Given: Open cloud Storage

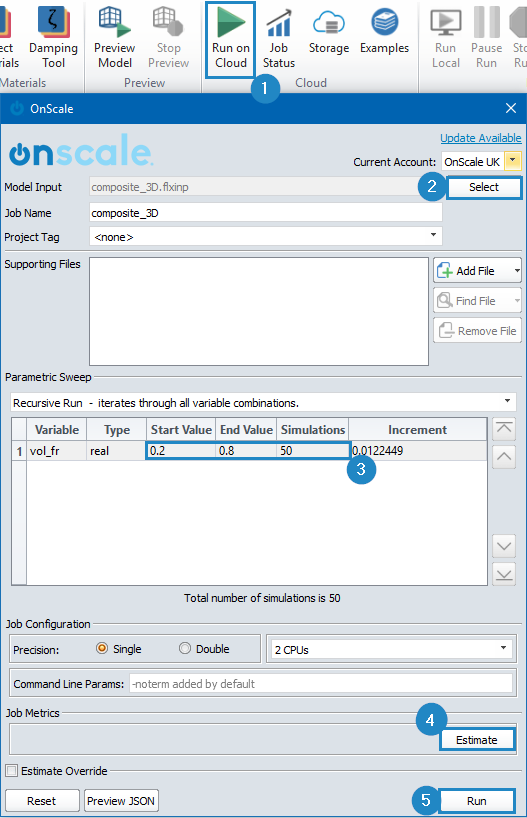Looking at the screenshot, I should click(x=329, y=32).
